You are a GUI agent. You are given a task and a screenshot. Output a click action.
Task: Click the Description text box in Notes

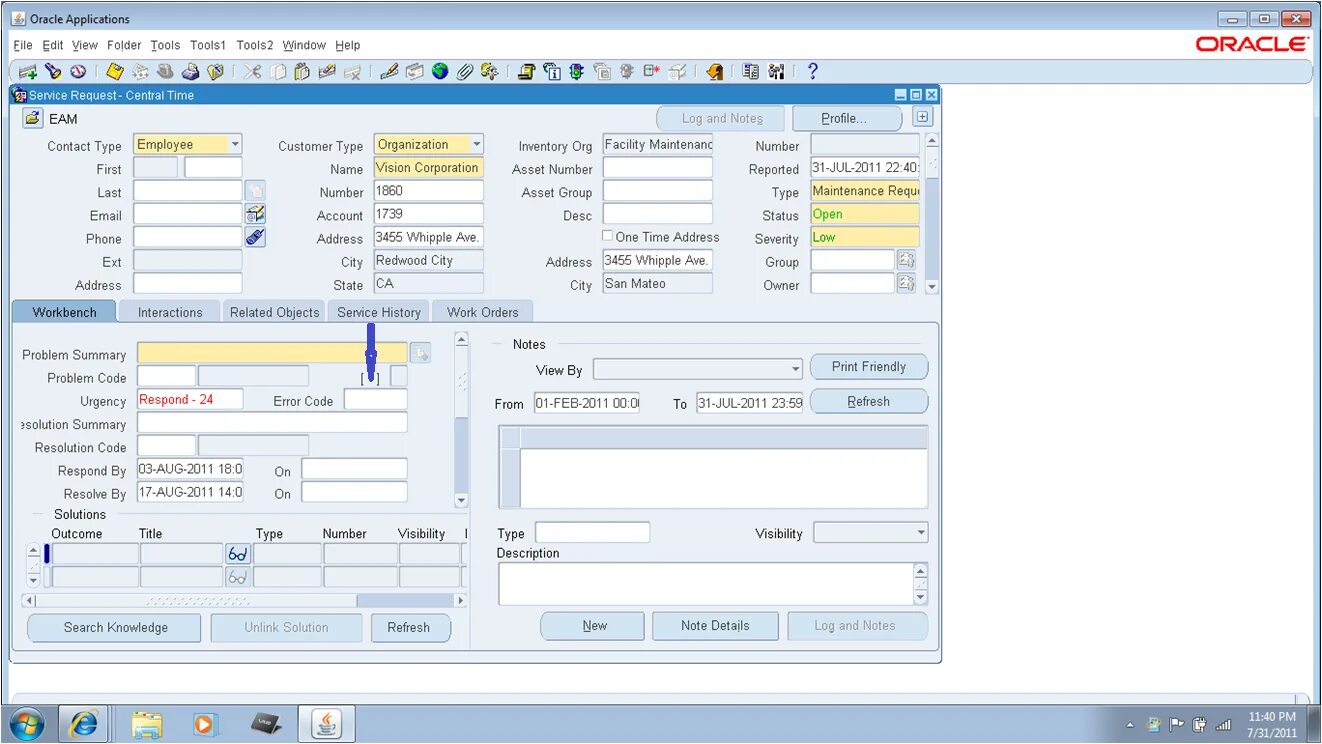pyautogui.click(x=707, y=584)
